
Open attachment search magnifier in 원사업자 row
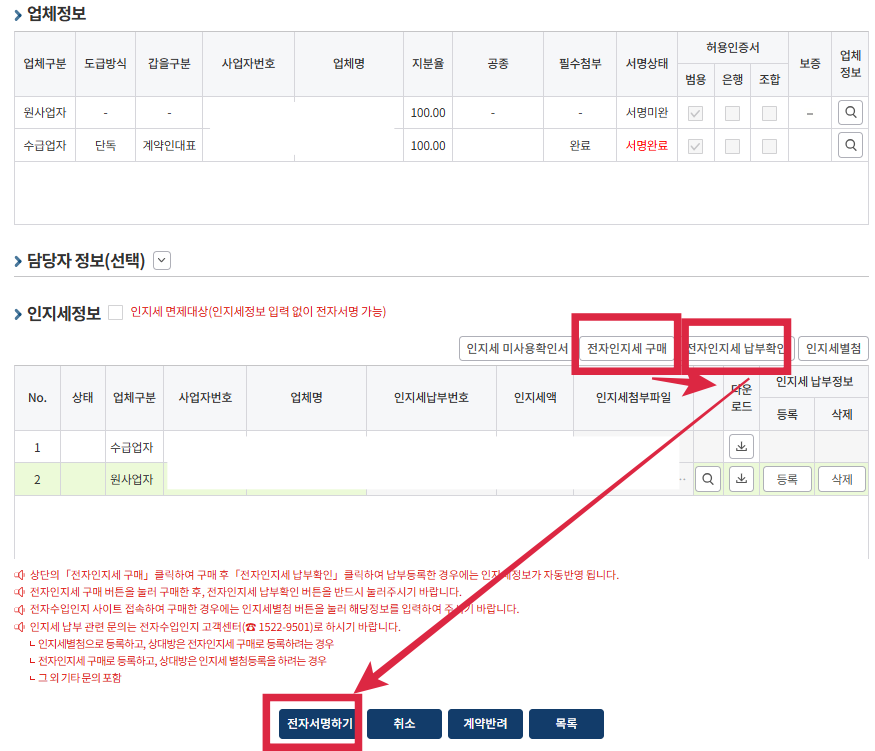[x=707, y=478]
